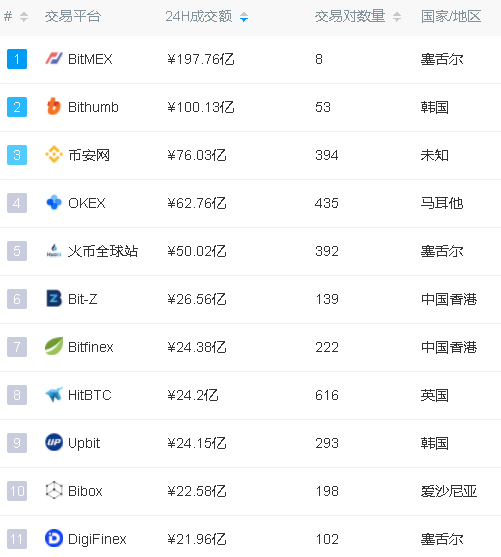Click rank badge number 11
Viewport: 501px width, 557px height.
coord(17,539)
